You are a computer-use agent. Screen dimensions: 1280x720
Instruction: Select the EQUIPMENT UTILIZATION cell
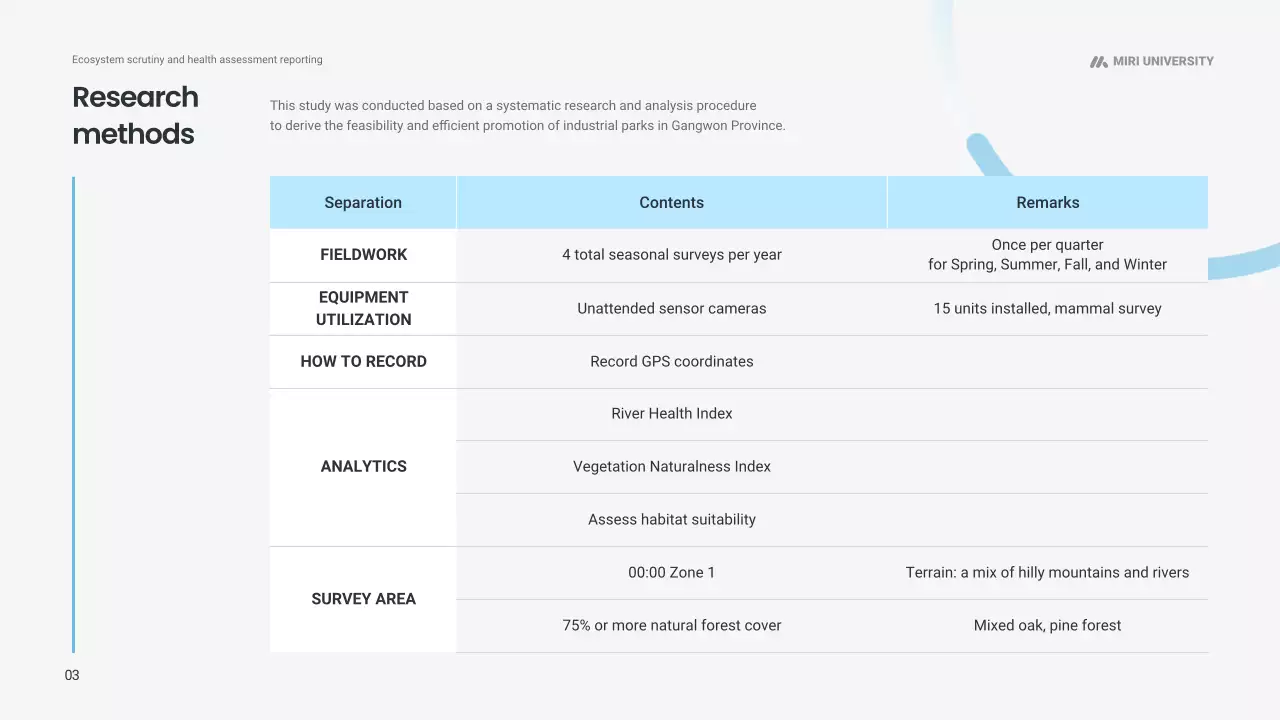tap(363, 308)
